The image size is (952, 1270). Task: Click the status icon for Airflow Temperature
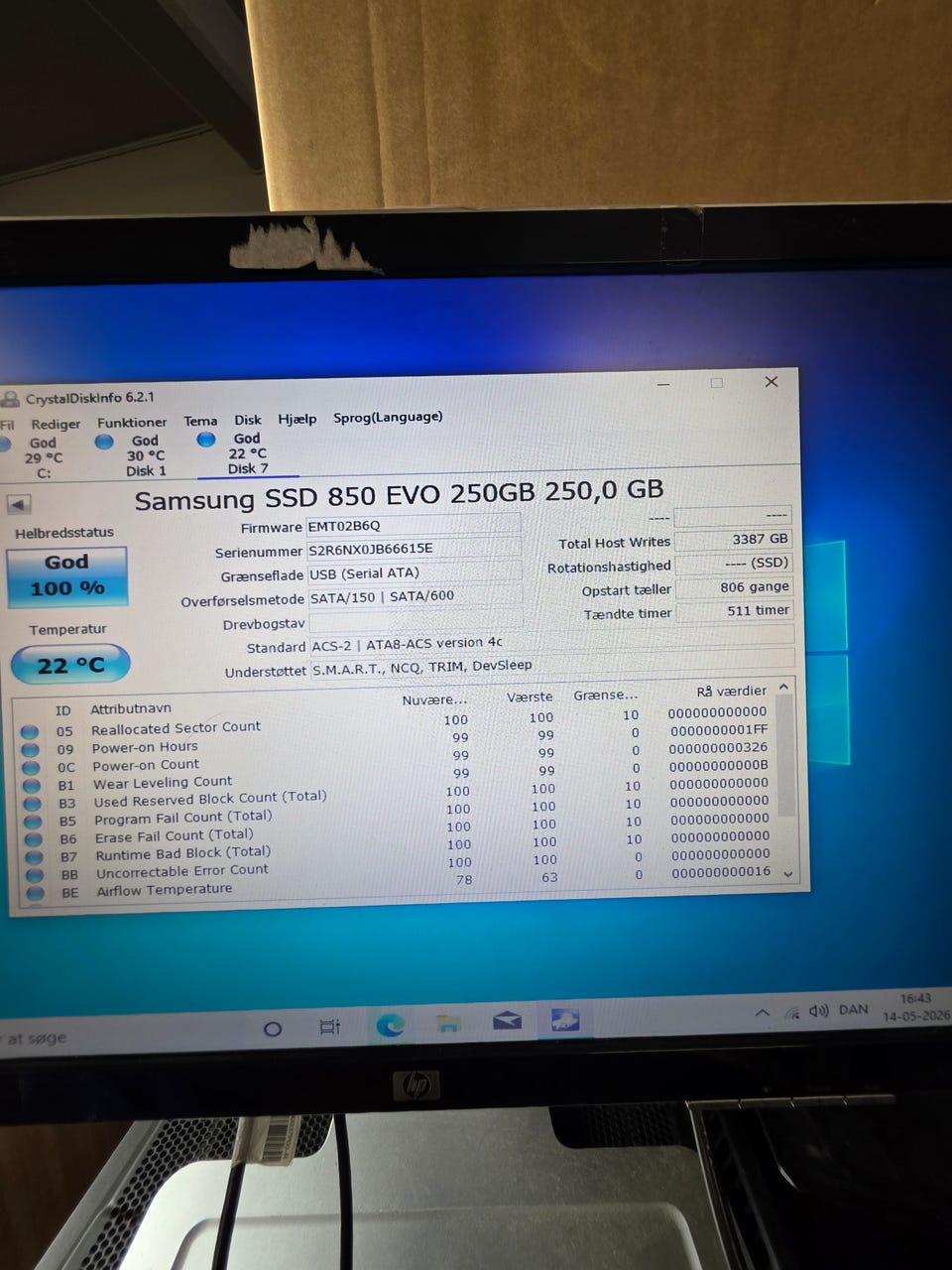(37, 893)
